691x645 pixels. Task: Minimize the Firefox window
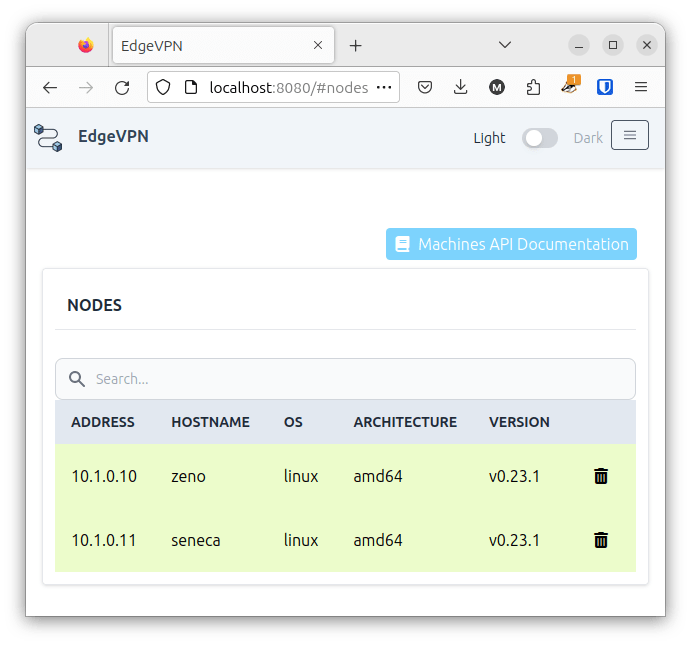pos(579,45)
